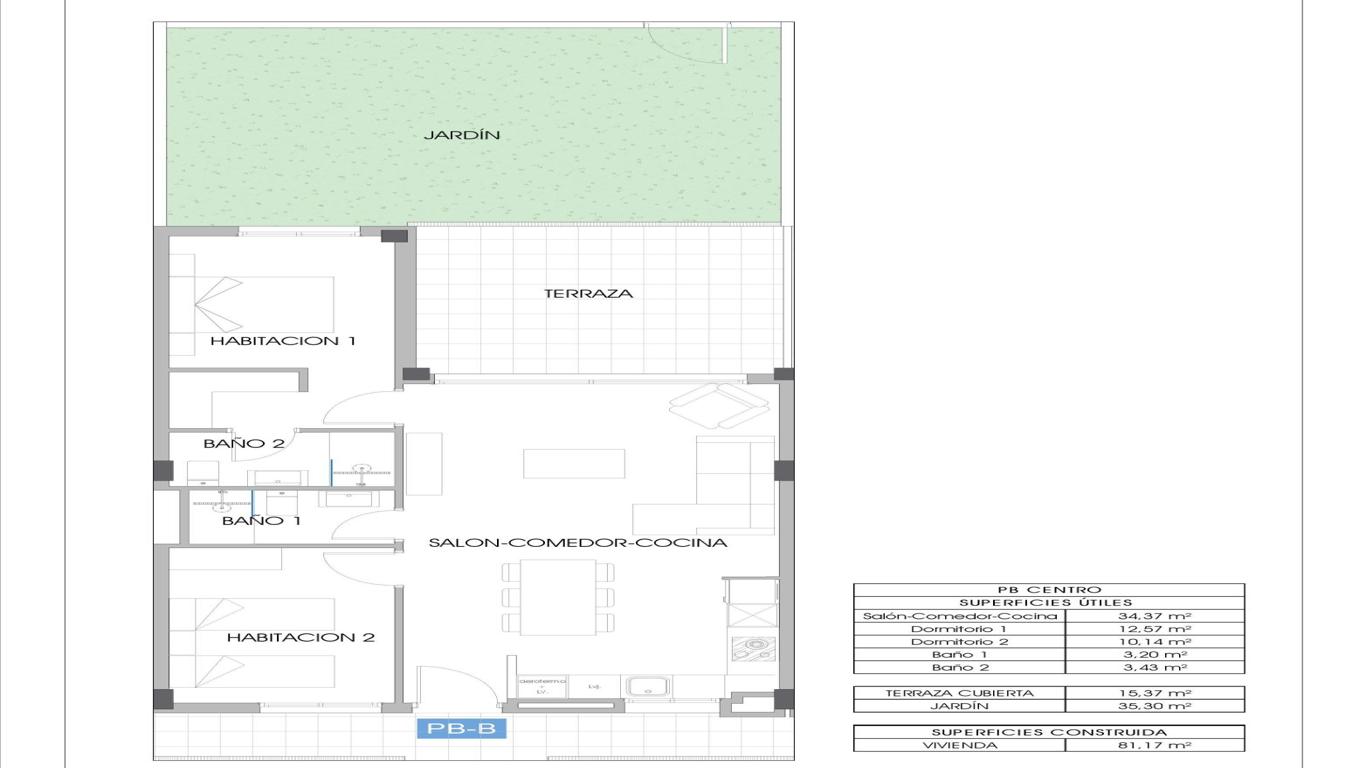
Task: Click the VIVIENDA 81,17 m² value cell
Action: pos(1155,745)
